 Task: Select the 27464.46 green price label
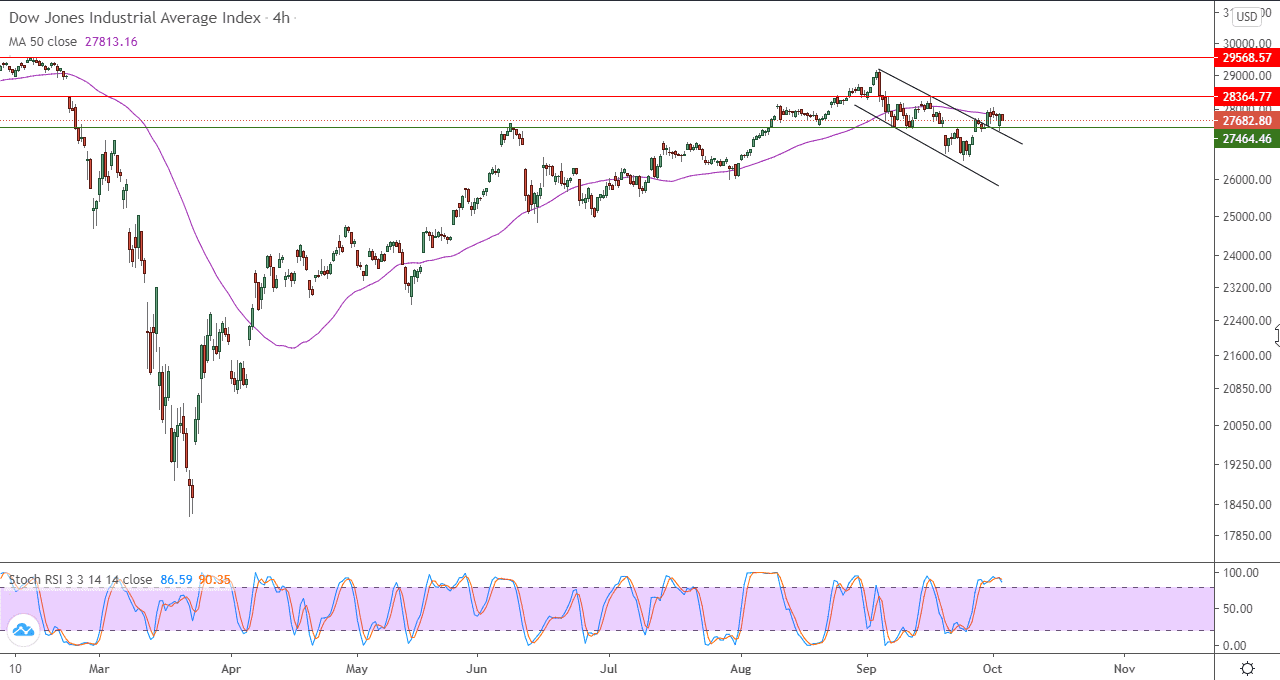(x=1246, y=139)
